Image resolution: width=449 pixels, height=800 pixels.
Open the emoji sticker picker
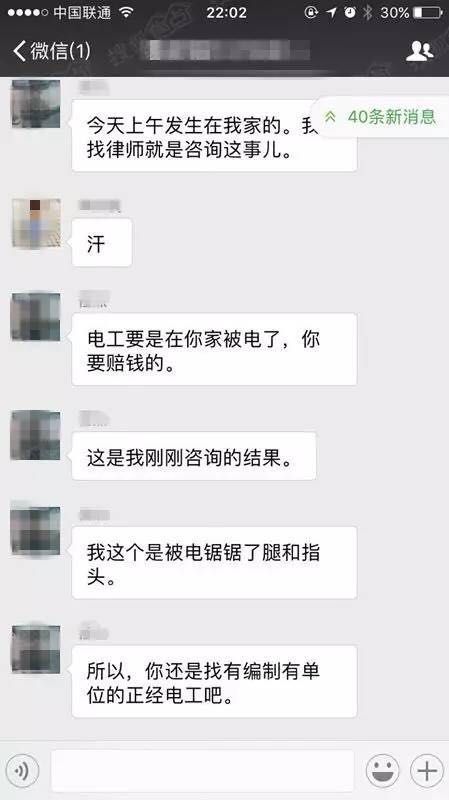click(383, 770)
